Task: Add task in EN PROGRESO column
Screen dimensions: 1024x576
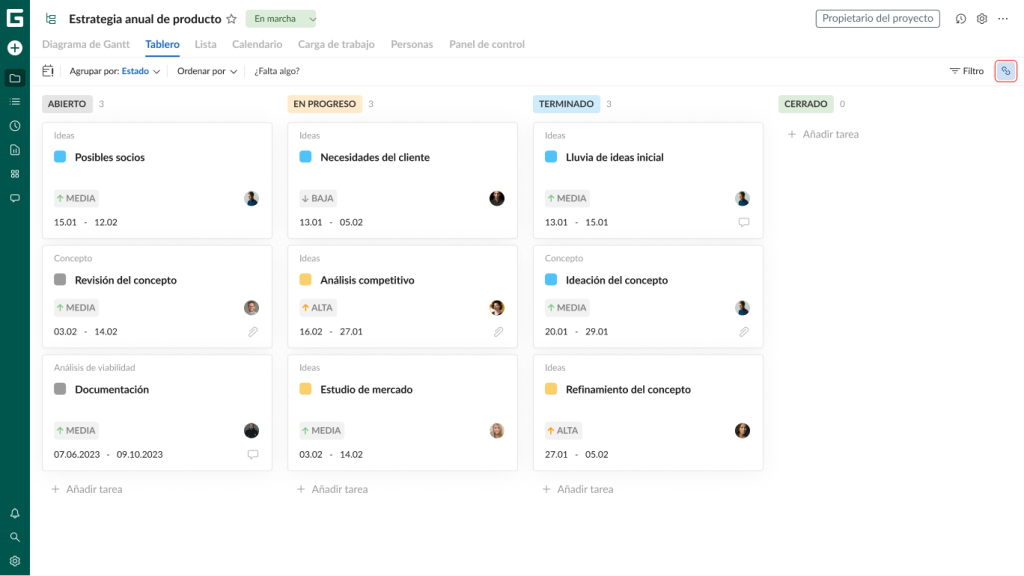Action: [x=332, y=489]
